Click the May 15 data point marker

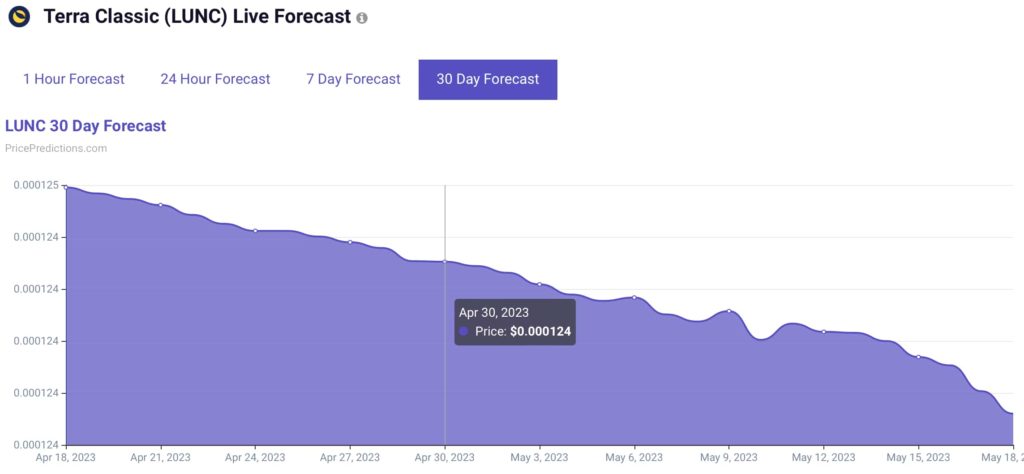coord(918,357)
